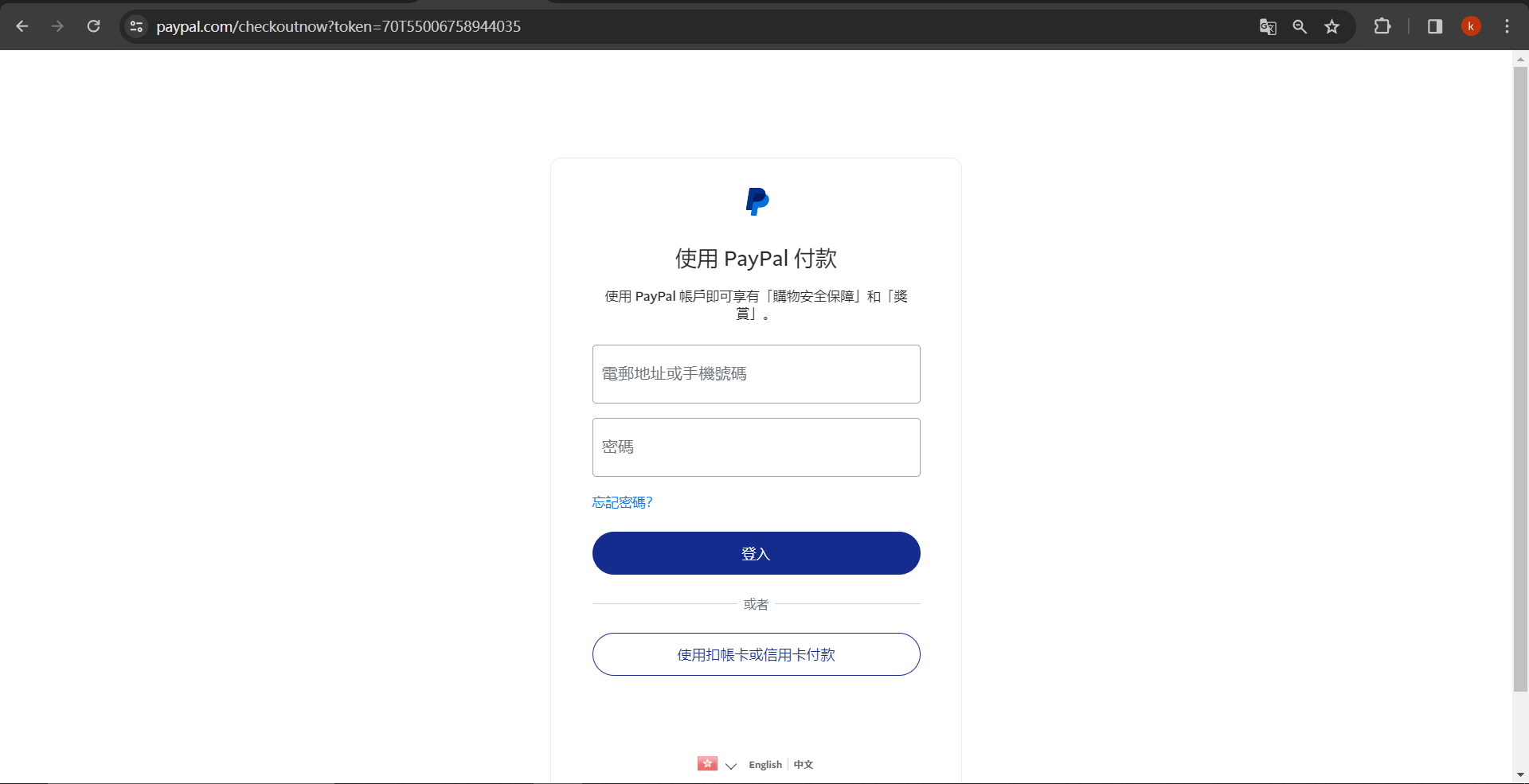Click the 忘記密碼? link
Image resolution: width=1529 pixels, height=784 pixels.
tap(622, 502)
